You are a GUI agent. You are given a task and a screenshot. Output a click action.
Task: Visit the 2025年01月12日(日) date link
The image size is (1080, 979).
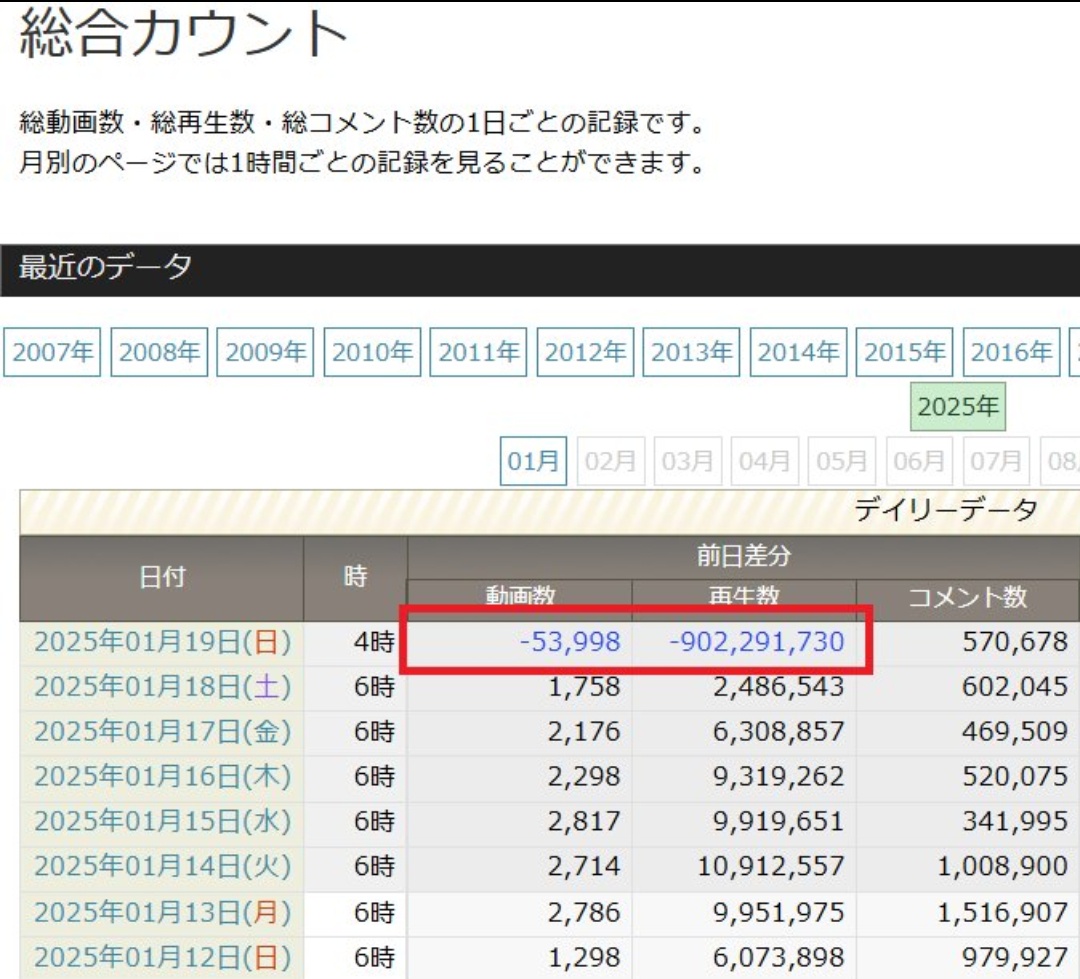point(163,957)
